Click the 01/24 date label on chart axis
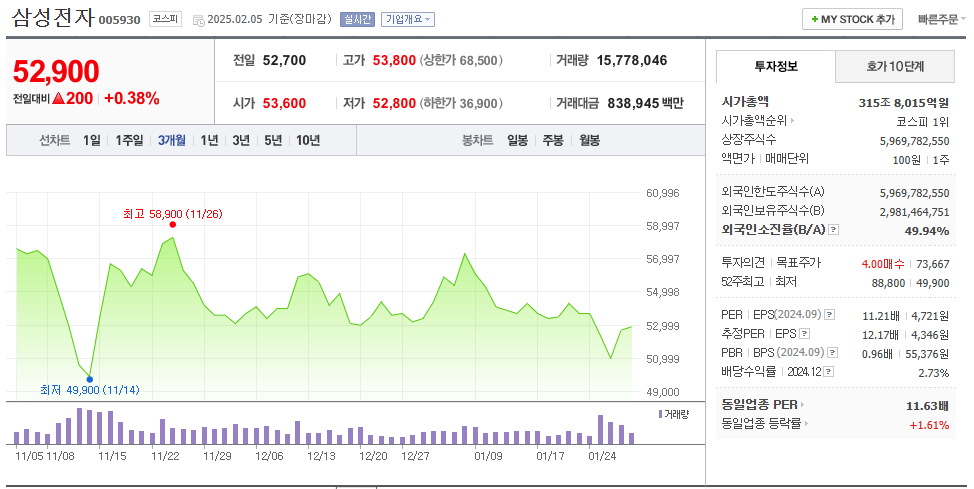The width and height of the screenshot is (974, 489). 602,456
